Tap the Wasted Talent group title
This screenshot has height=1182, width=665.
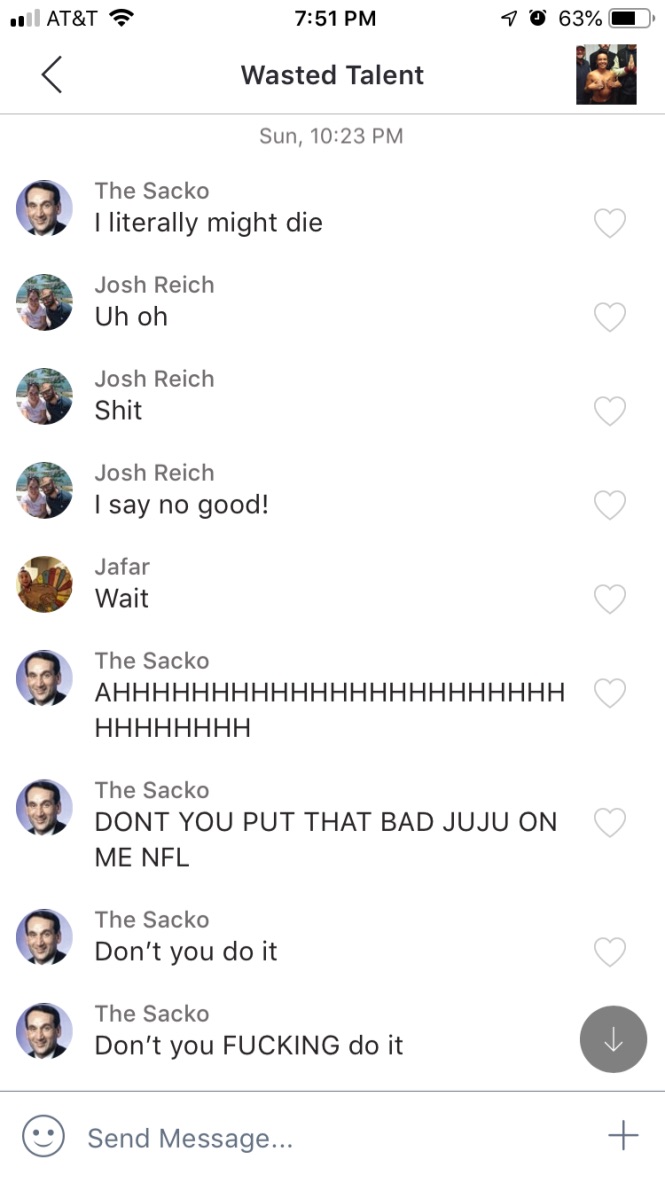point(332,75)
